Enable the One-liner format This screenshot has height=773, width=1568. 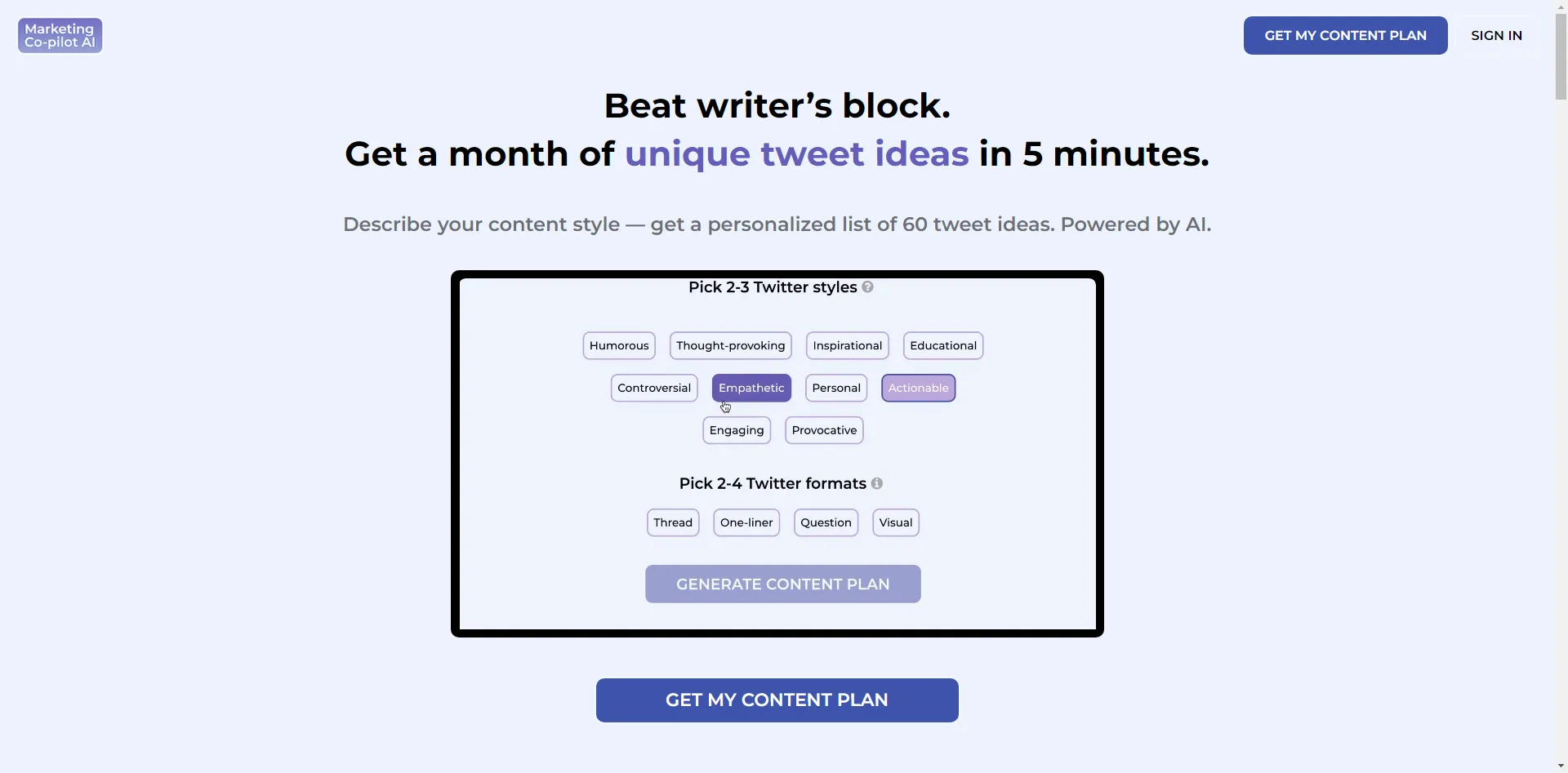point(746,522)
